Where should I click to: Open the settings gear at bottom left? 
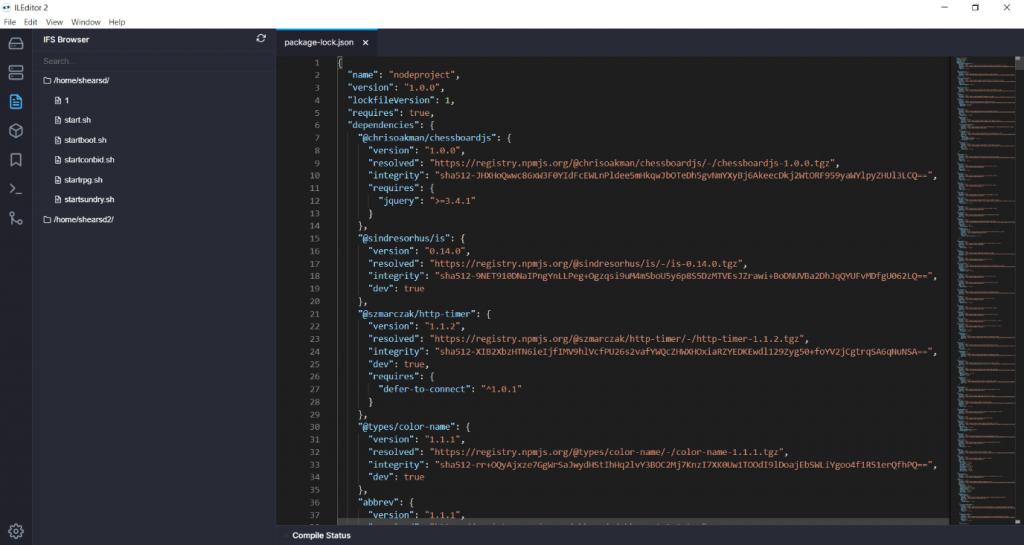[x=15, y=531]
